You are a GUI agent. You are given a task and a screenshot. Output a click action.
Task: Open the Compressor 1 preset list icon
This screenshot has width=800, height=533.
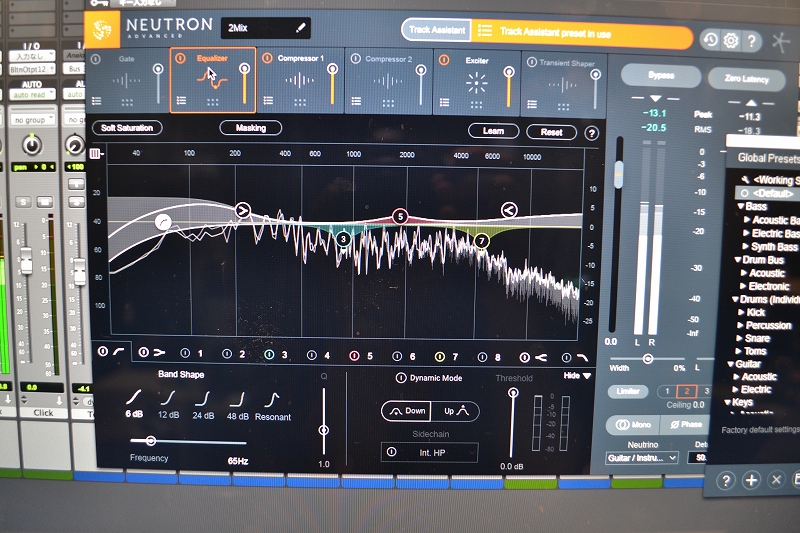tap(268, 100)
